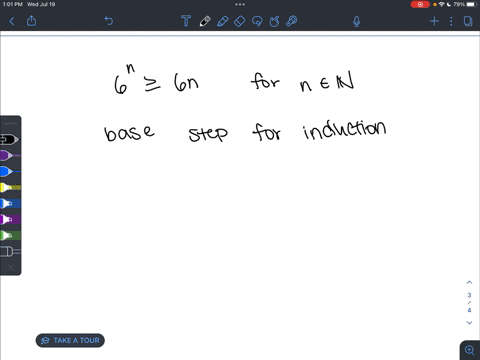Select the Eraser tool
This screenshot has height=360, width=480.
point(240,21)
